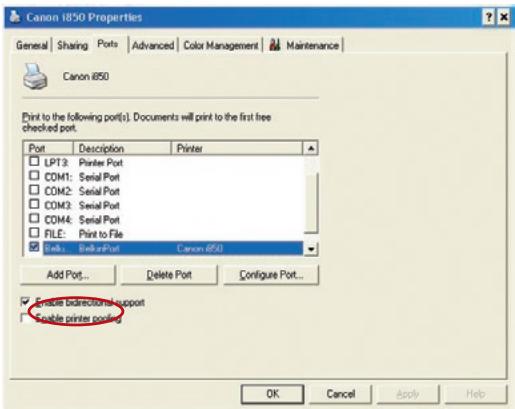515x409 pixels.
Task: Click the Port column header
Action: (x=48, y=148)
